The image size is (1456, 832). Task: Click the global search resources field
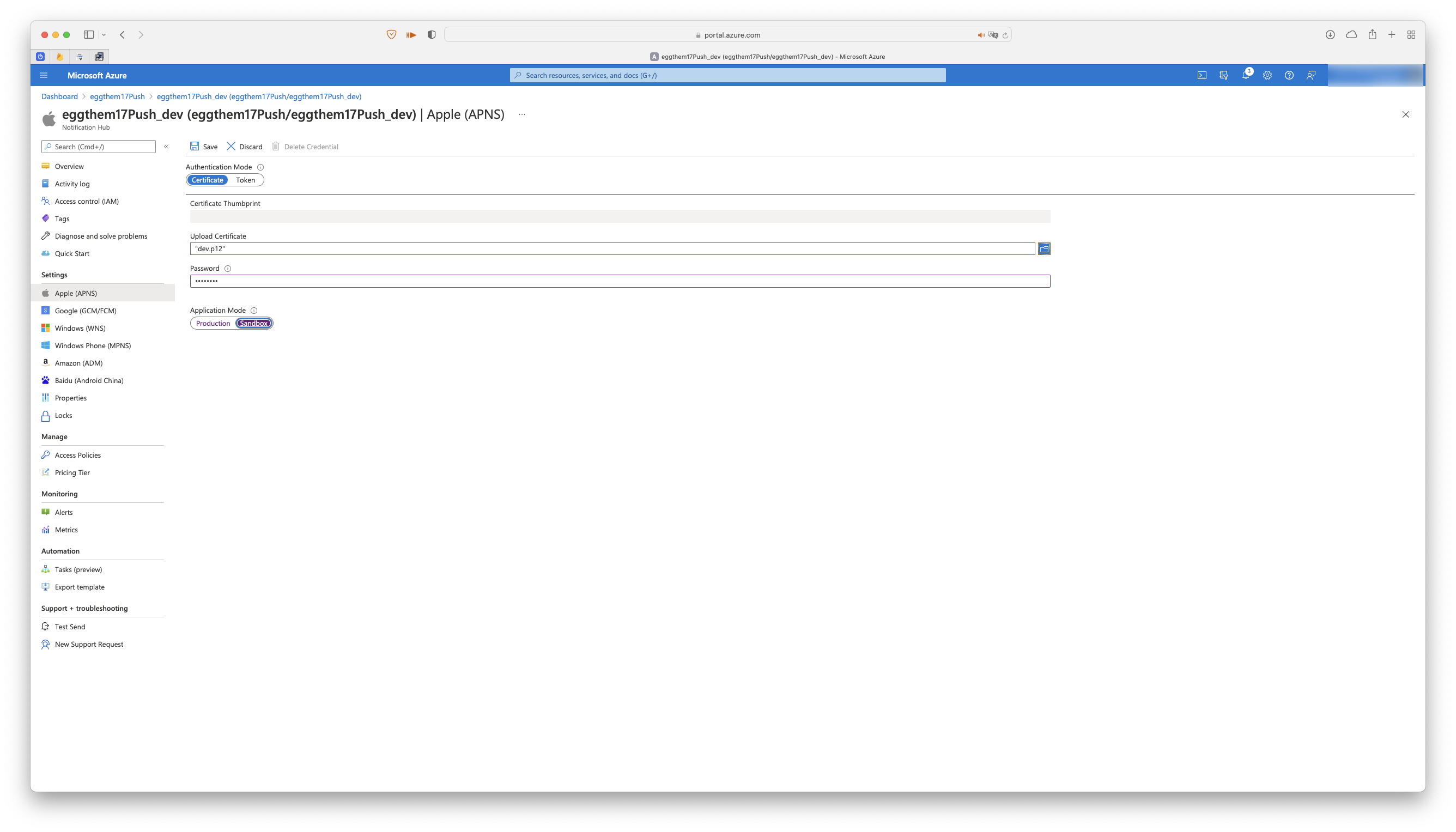coord(727,75)
